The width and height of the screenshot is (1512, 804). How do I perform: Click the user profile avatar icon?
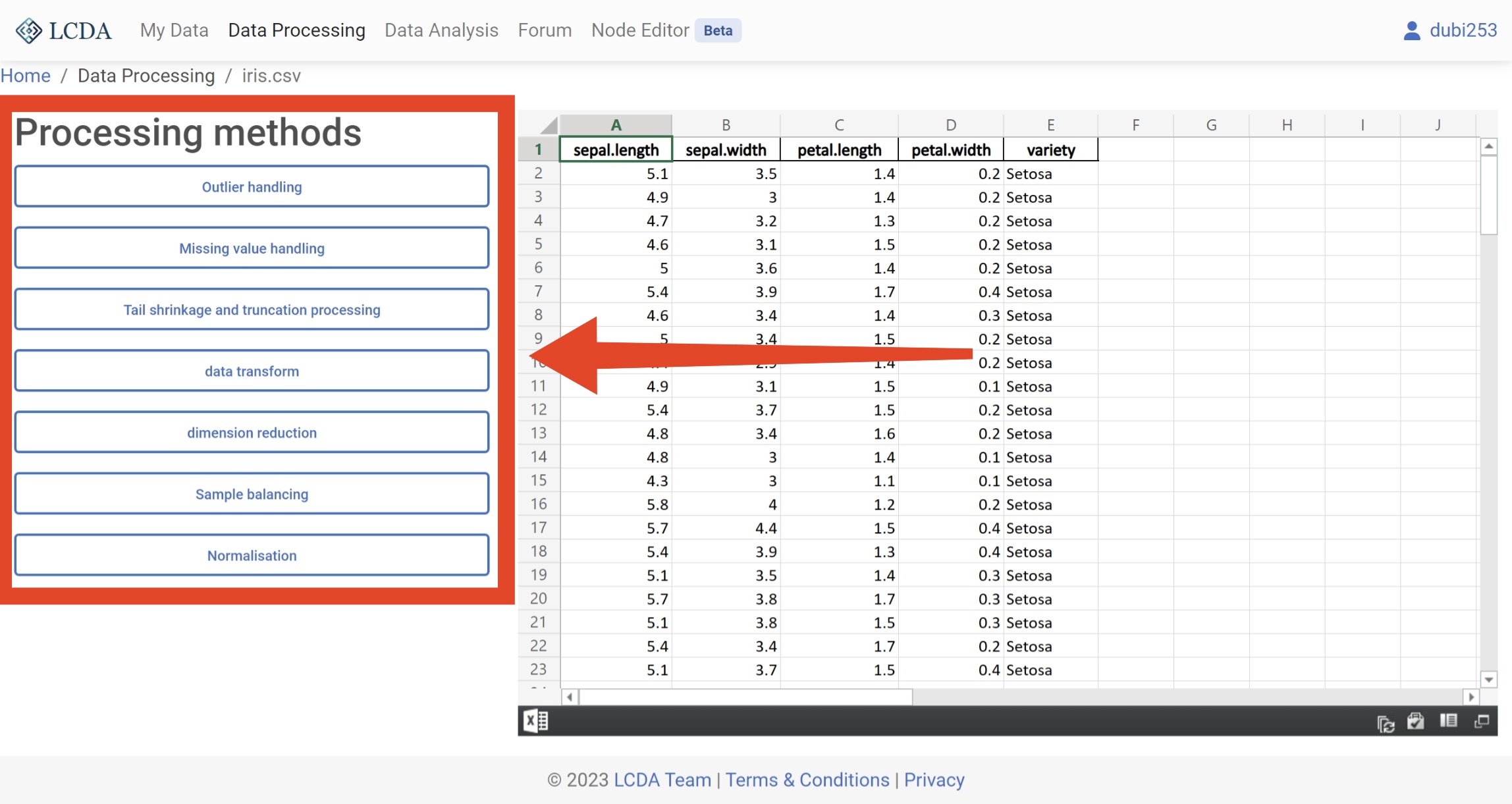[1411, 30]
